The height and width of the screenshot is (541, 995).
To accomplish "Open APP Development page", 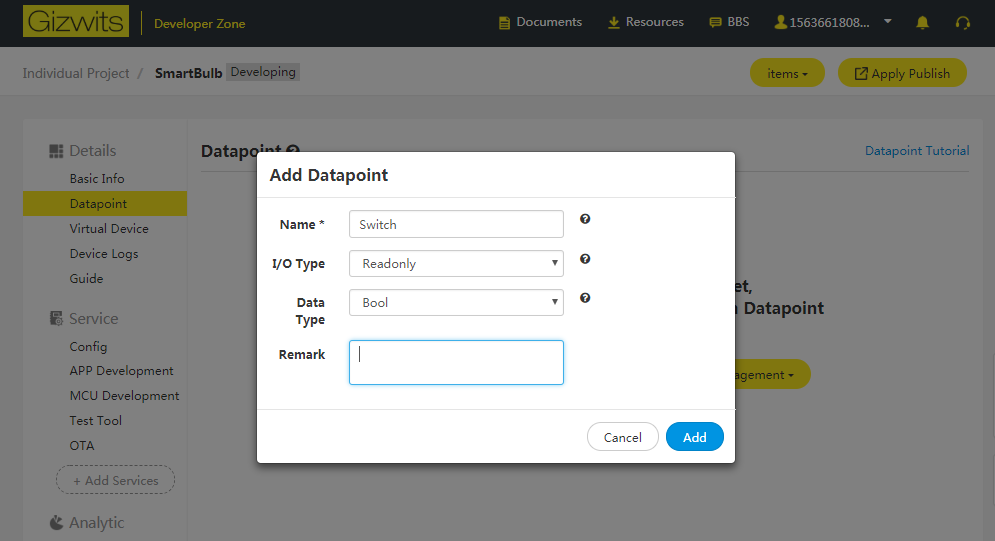I will pyautogui.click(x=121, y=370).
